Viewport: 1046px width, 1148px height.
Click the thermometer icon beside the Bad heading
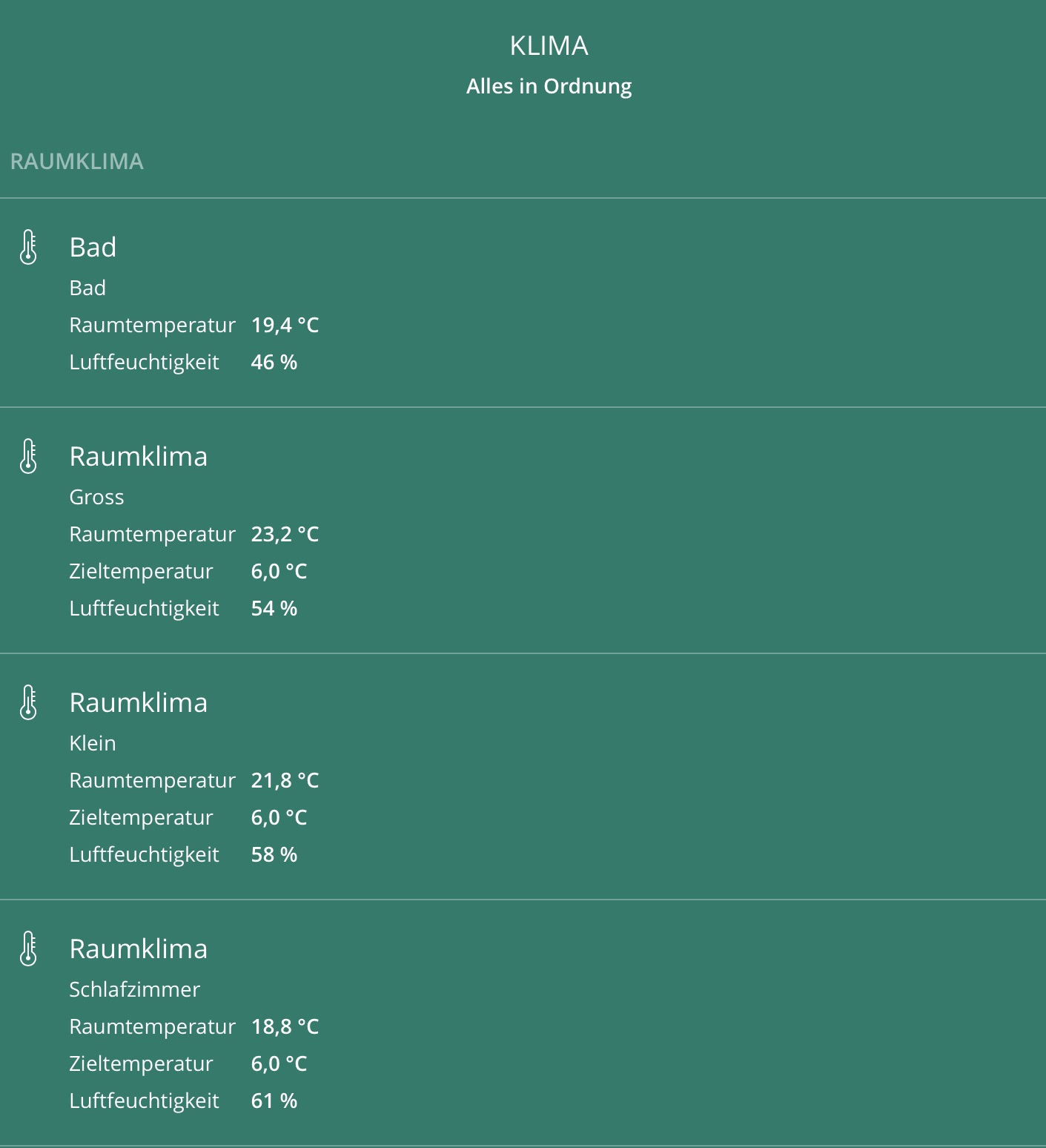point(28,247)
